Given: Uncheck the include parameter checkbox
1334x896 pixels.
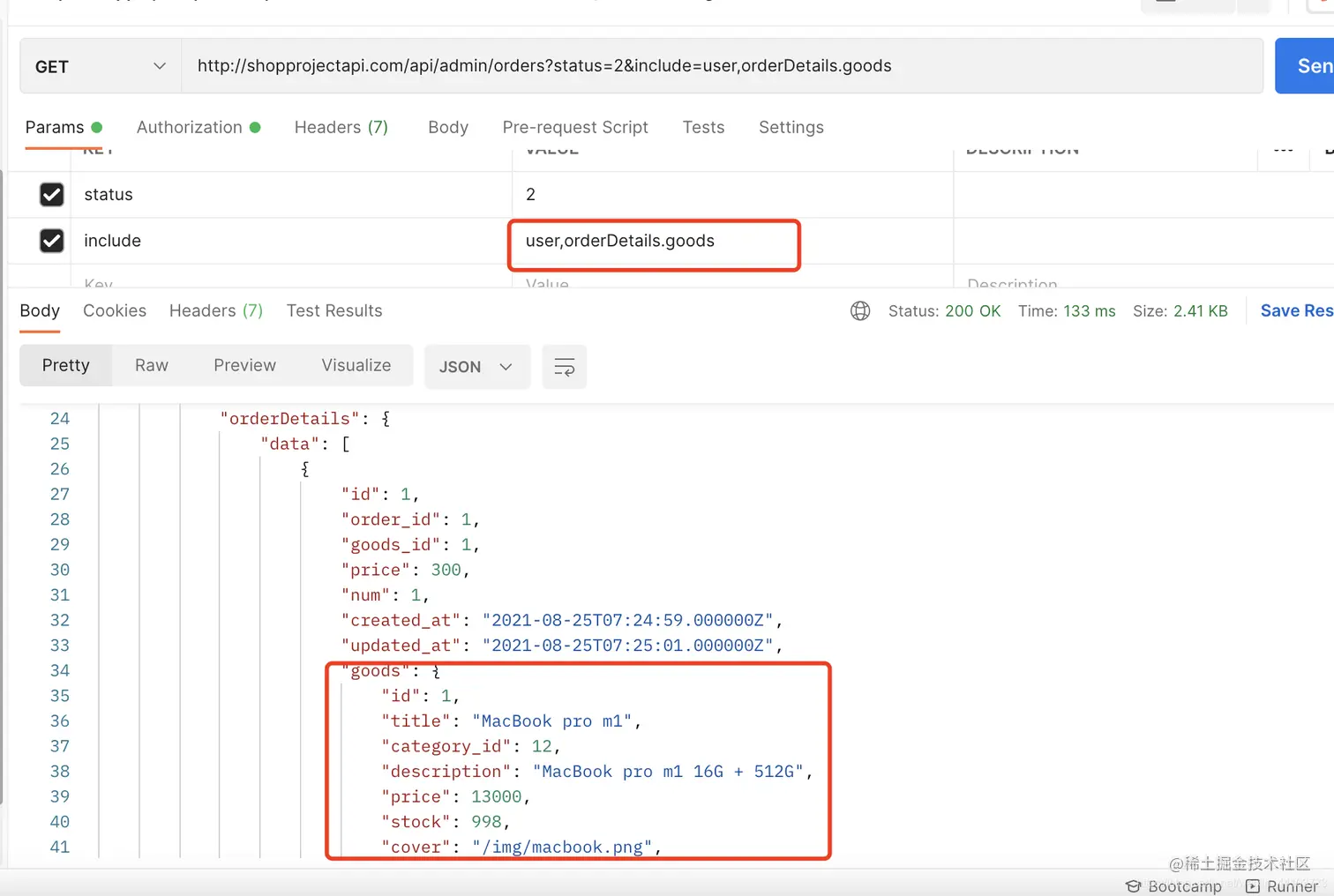Looking at the screenshot, I should click(52, 241).
